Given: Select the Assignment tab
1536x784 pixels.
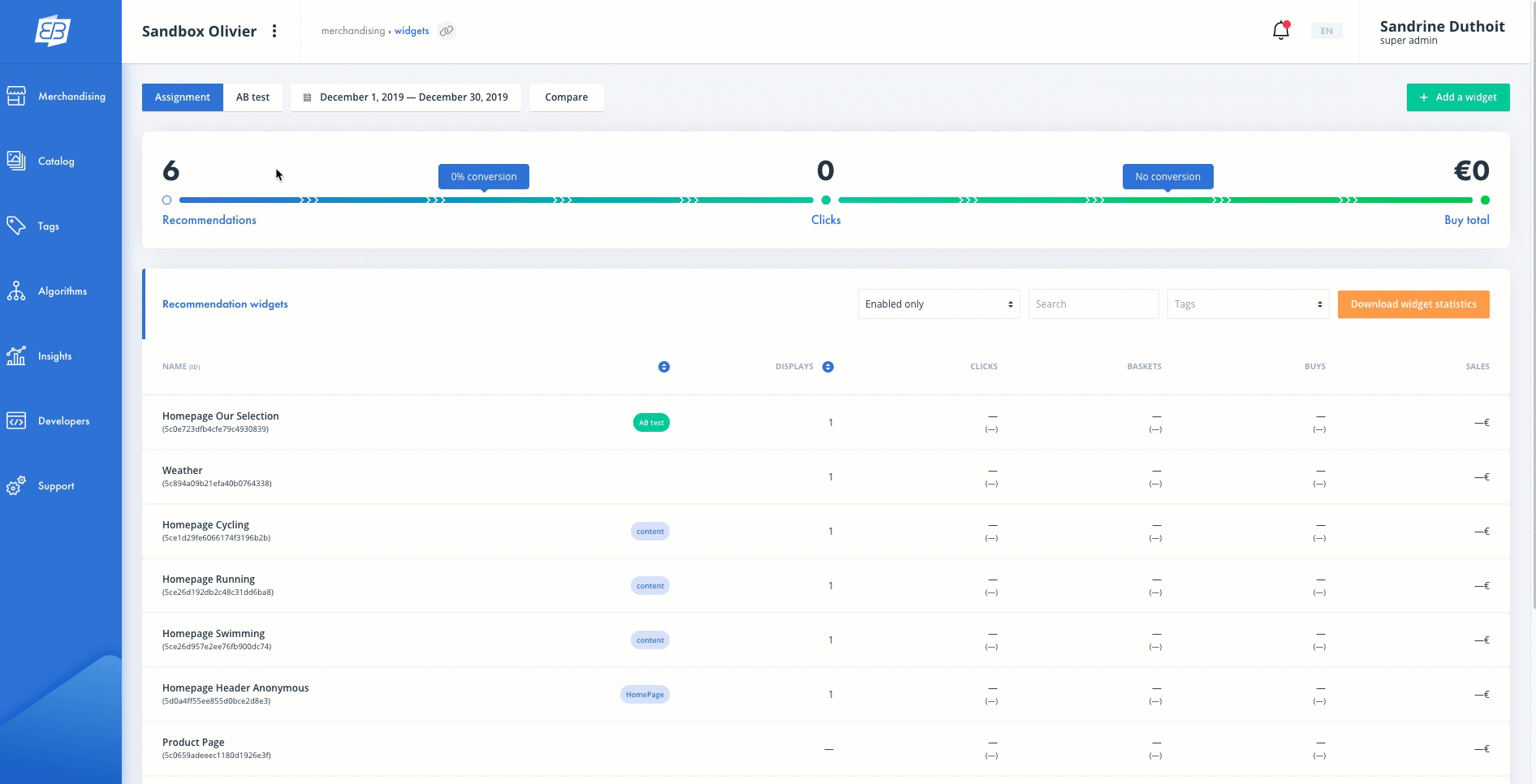Looking at the screenshot, I should 183,97.
